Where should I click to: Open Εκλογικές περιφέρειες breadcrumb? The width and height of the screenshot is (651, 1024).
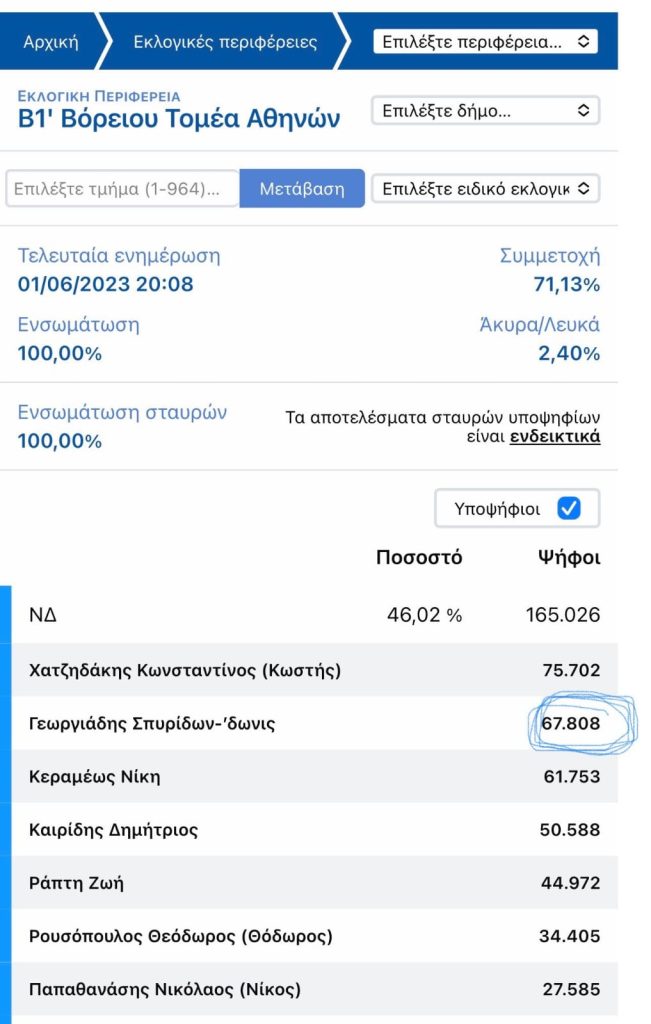225,42
